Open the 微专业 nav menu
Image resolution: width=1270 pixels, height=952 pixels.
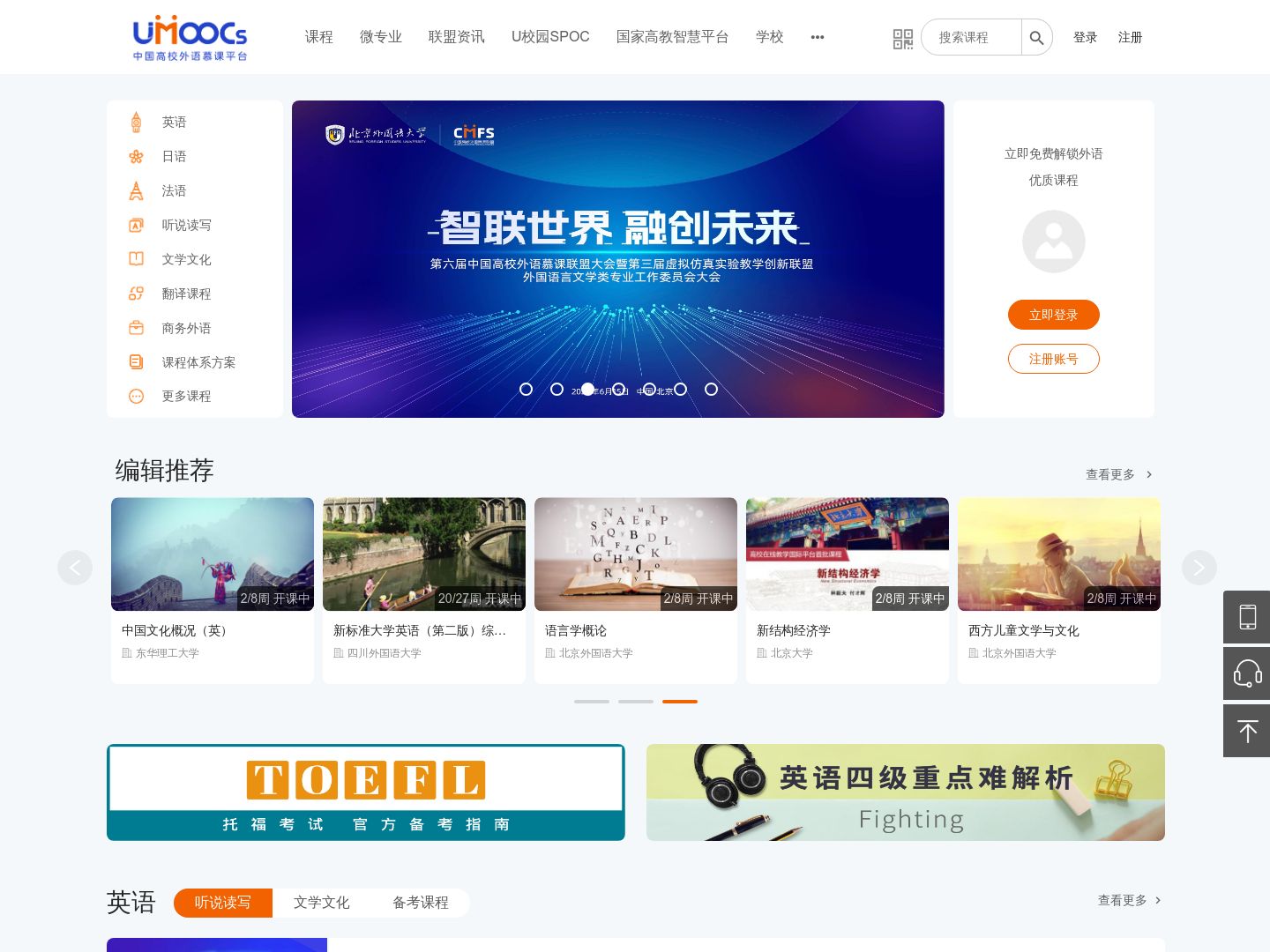pos(381,37)
